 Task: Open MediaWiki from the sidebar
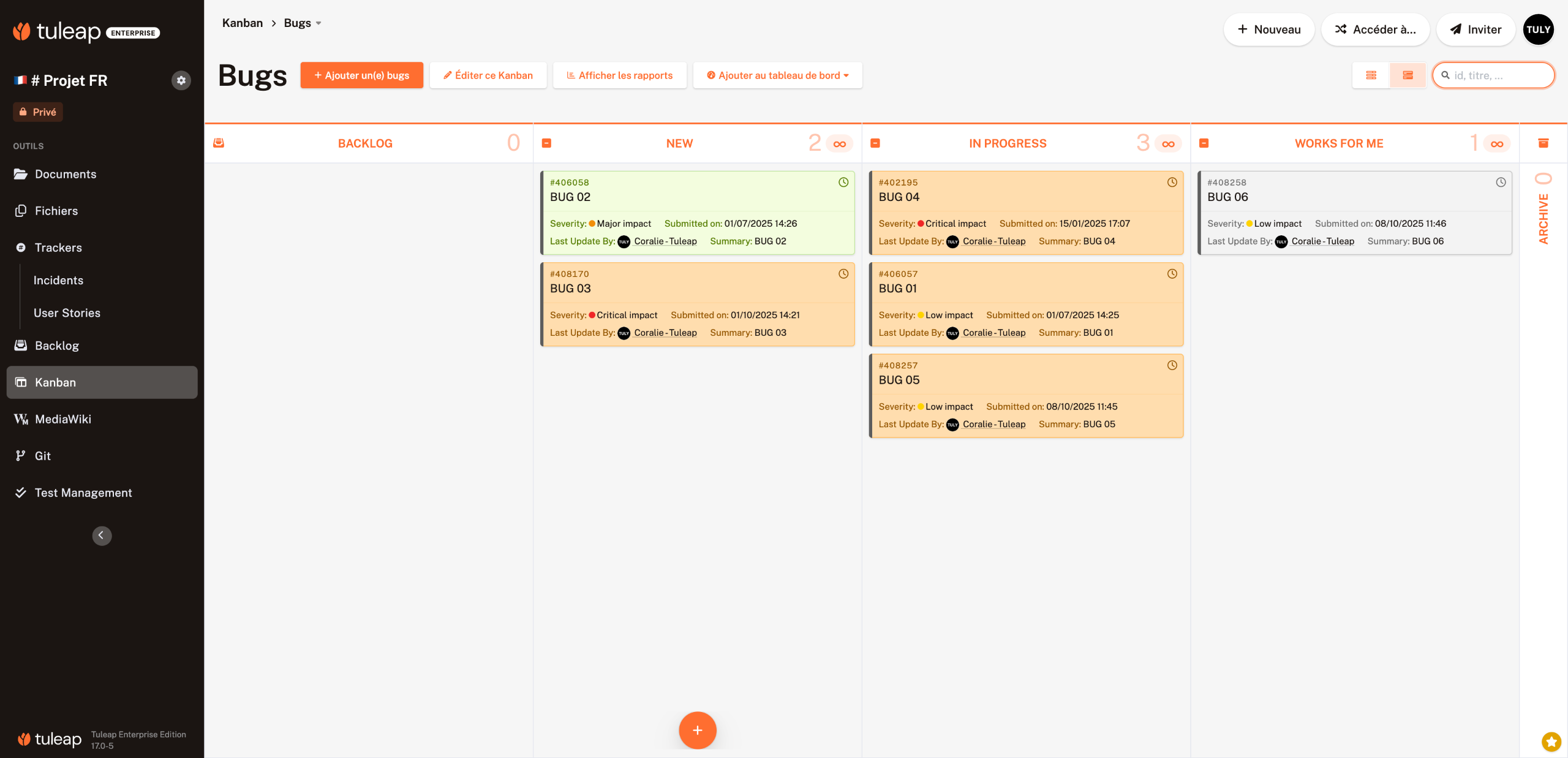coord(63,419)
